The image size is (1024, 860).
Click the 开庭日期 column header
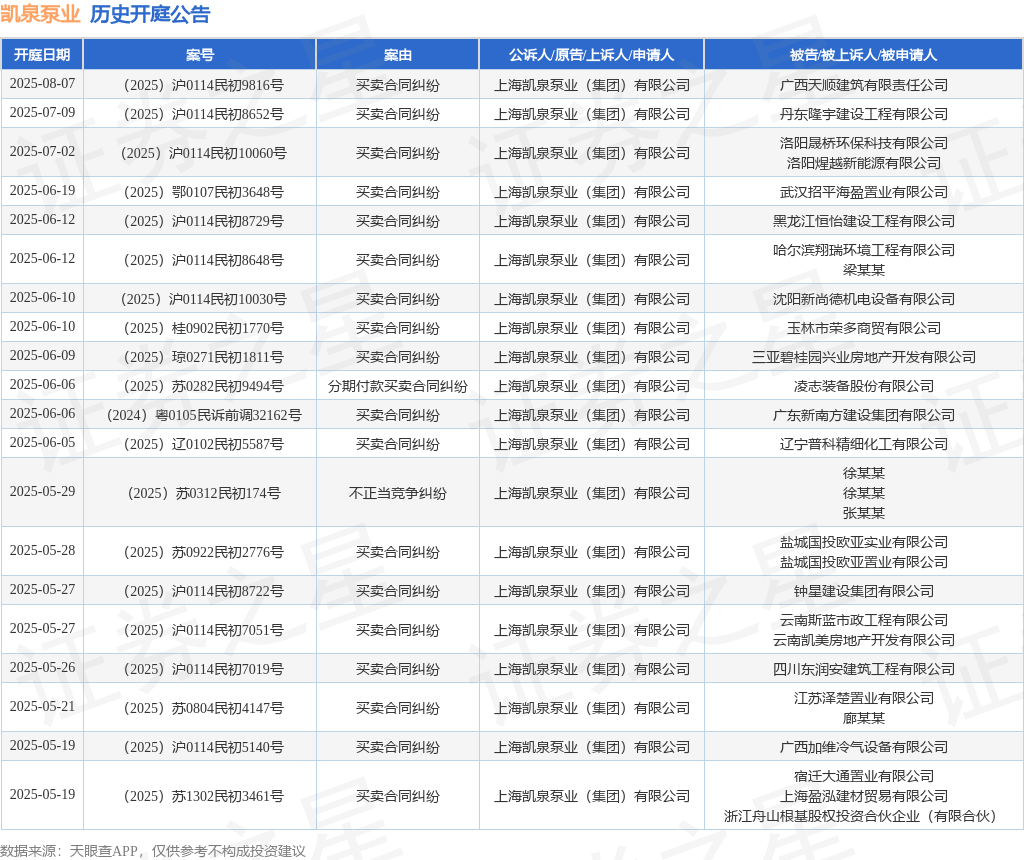(x=42, y=55)
